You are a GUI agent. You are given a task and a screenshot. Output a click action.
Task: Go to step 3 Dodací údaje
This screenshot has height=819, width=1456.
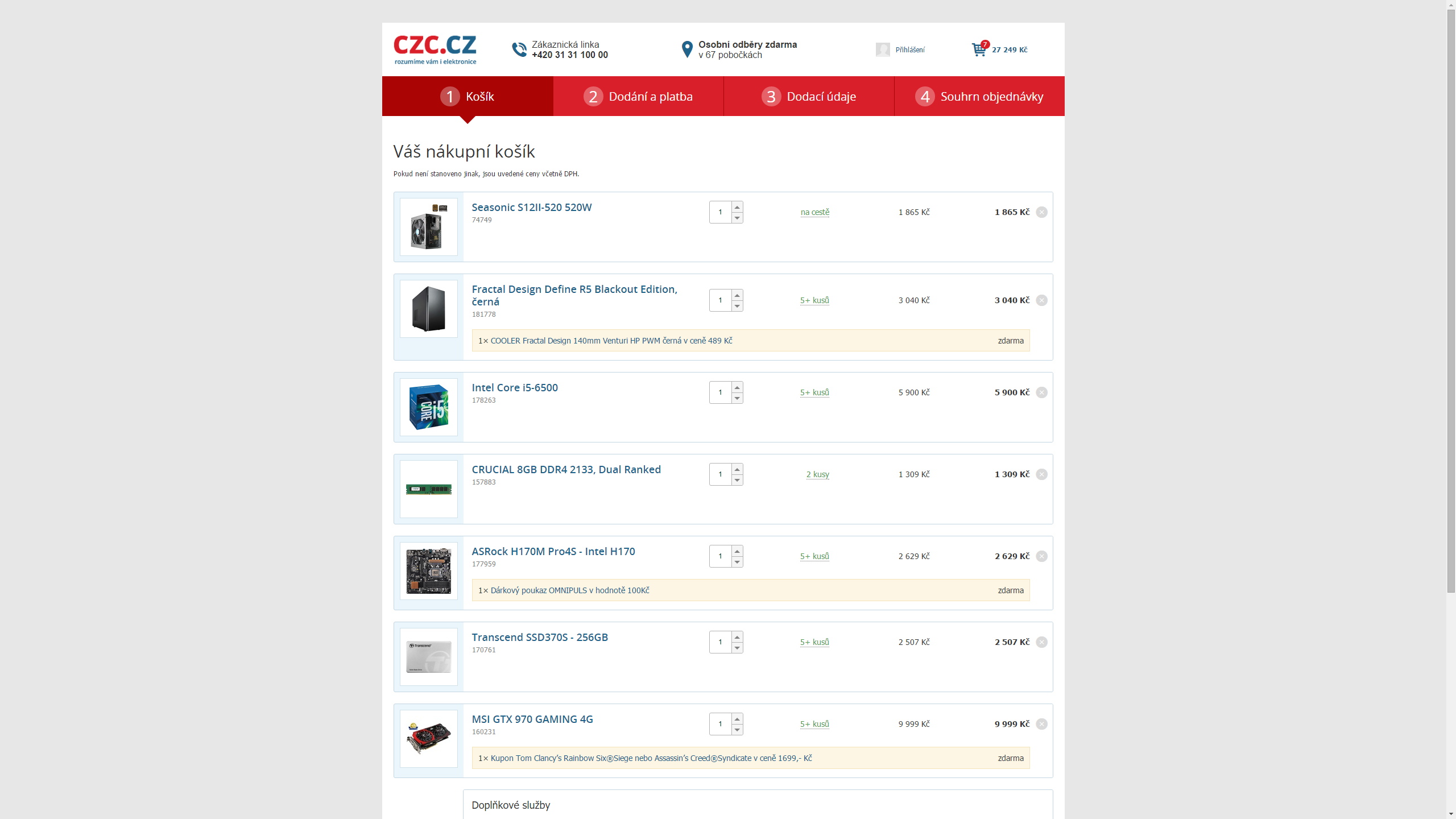(809, 96)
